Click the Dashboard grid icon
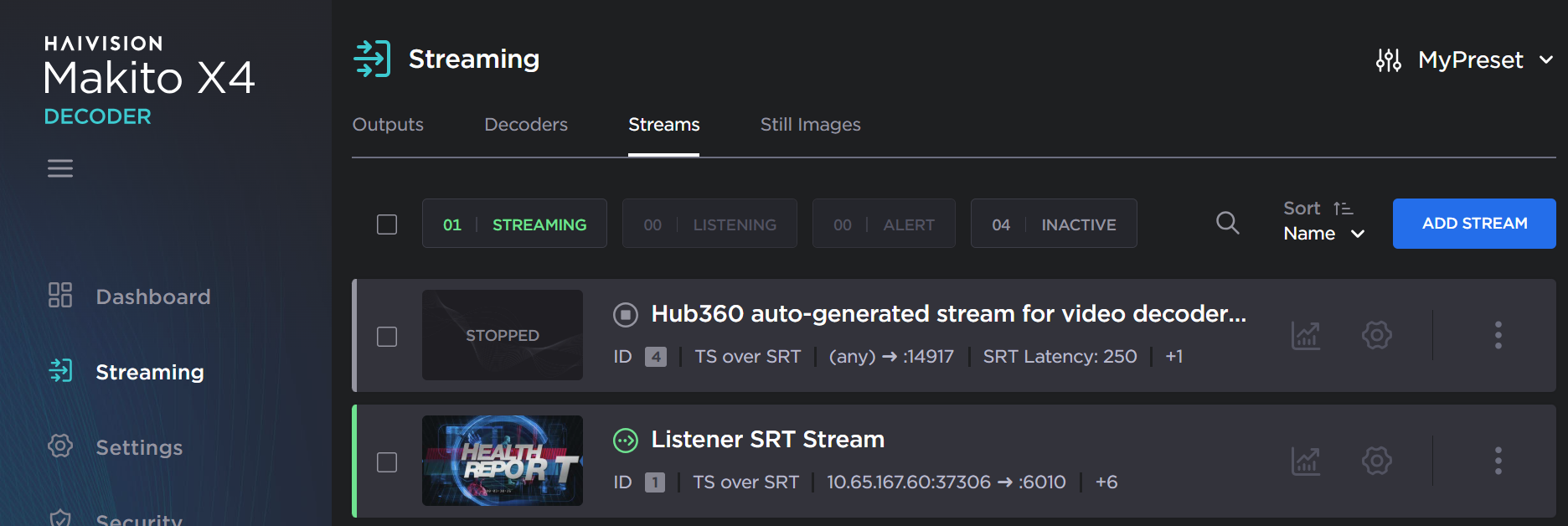The width and height of the screenshot is (1568, 526). (x=60, y=295)
